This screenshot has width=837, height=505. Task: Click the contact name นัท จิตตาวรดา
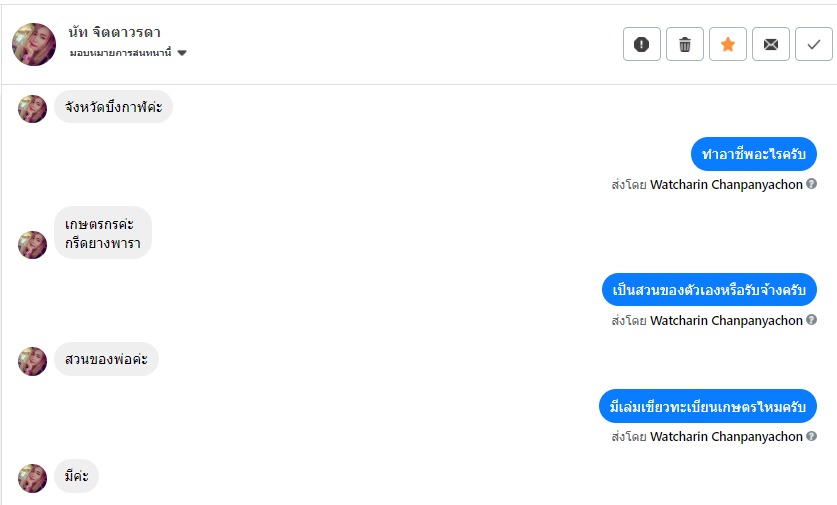point(115,32)
